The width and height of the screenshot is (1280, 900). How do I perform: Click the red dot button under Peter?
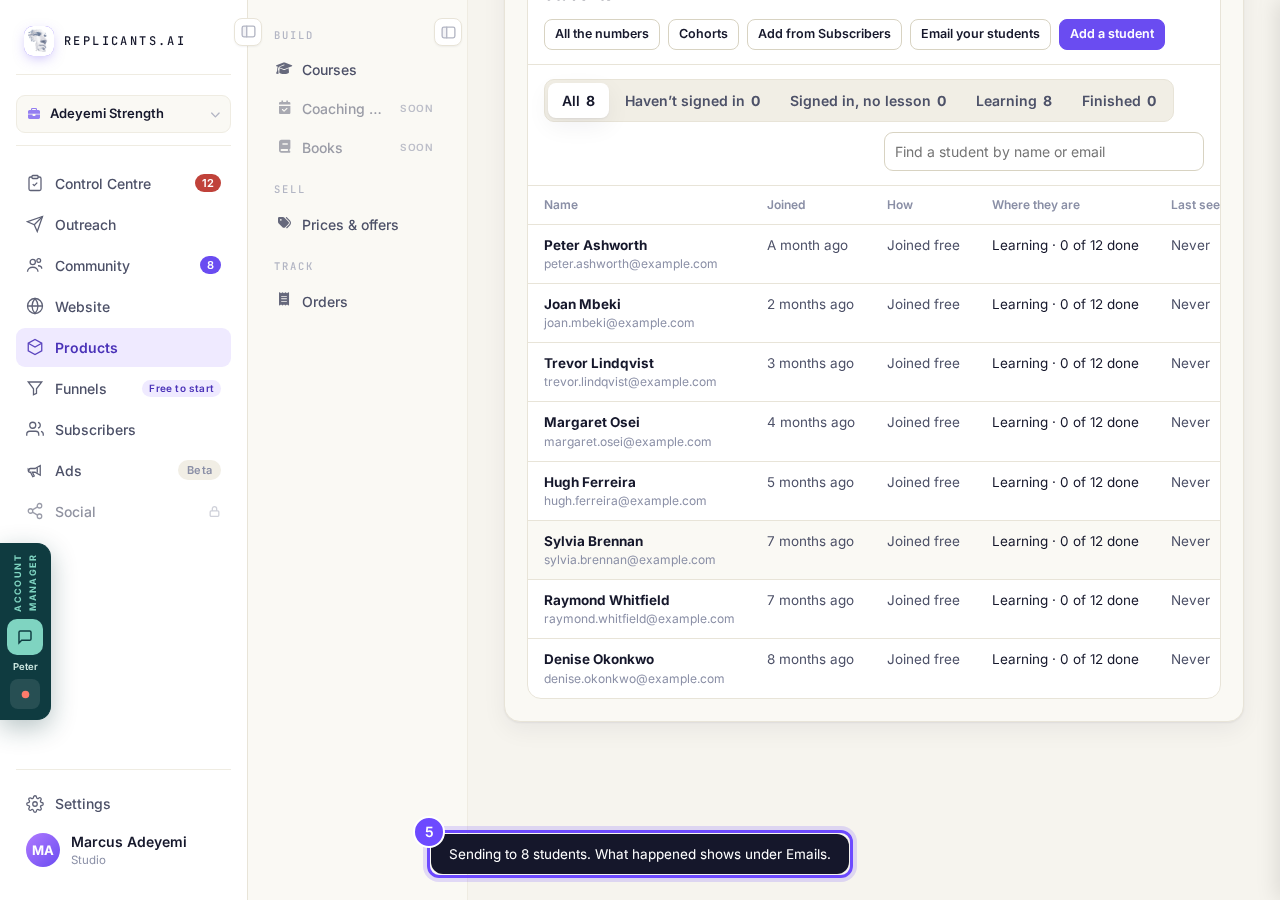coord(25,694)
